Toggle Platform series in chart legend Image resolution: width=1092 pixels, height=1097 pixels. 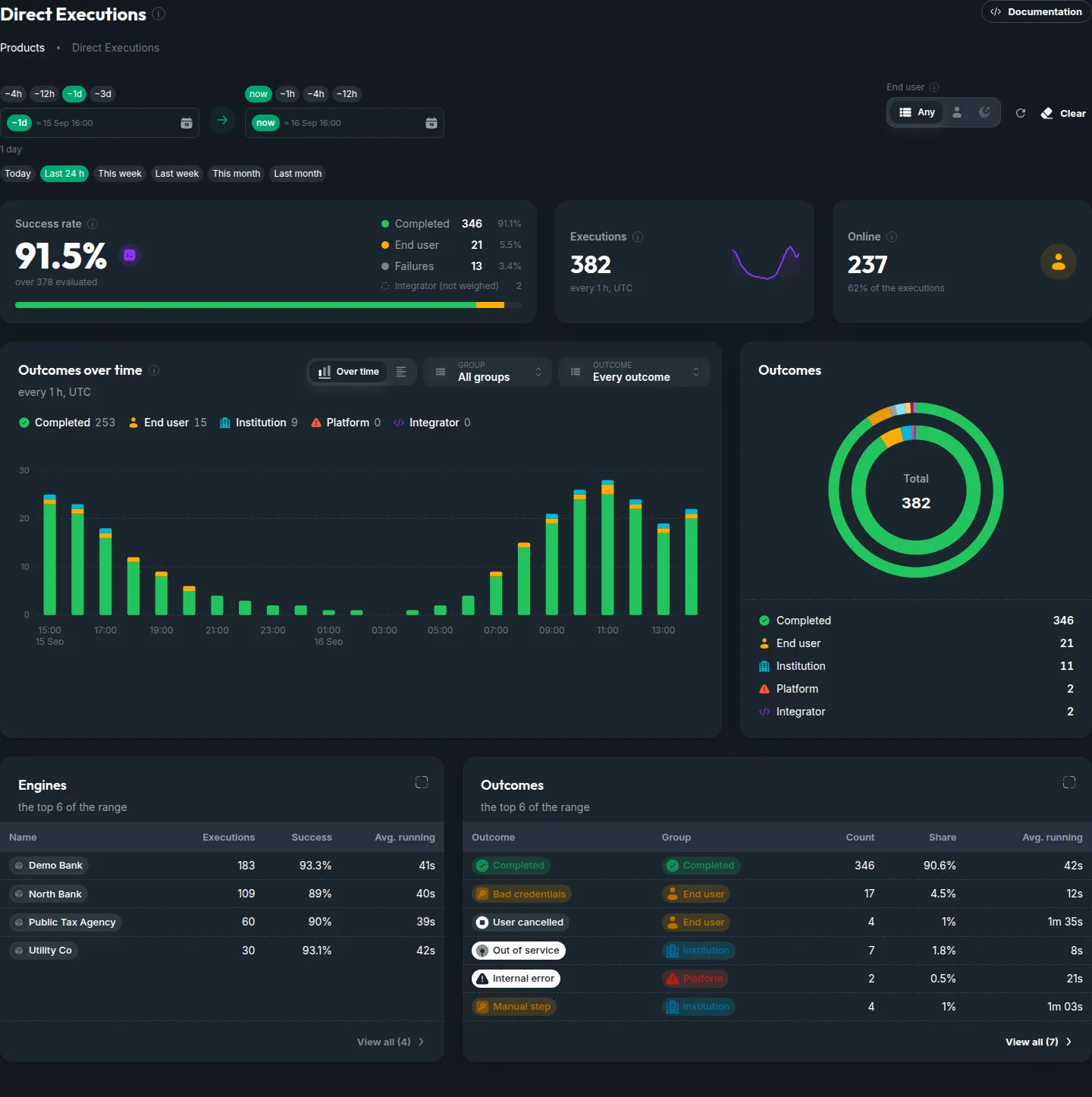346,423
